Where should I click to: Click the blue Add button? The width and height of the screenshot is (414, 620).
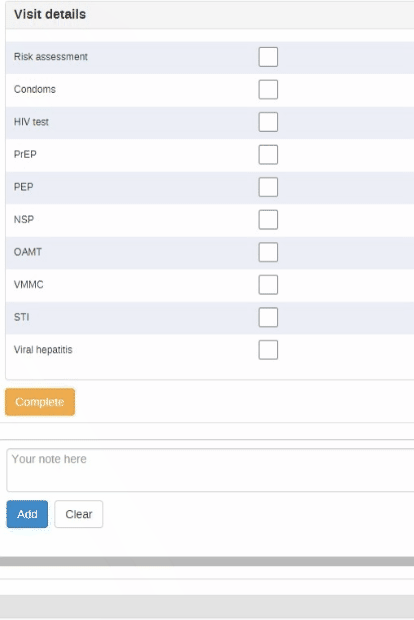tap(27, 514)
